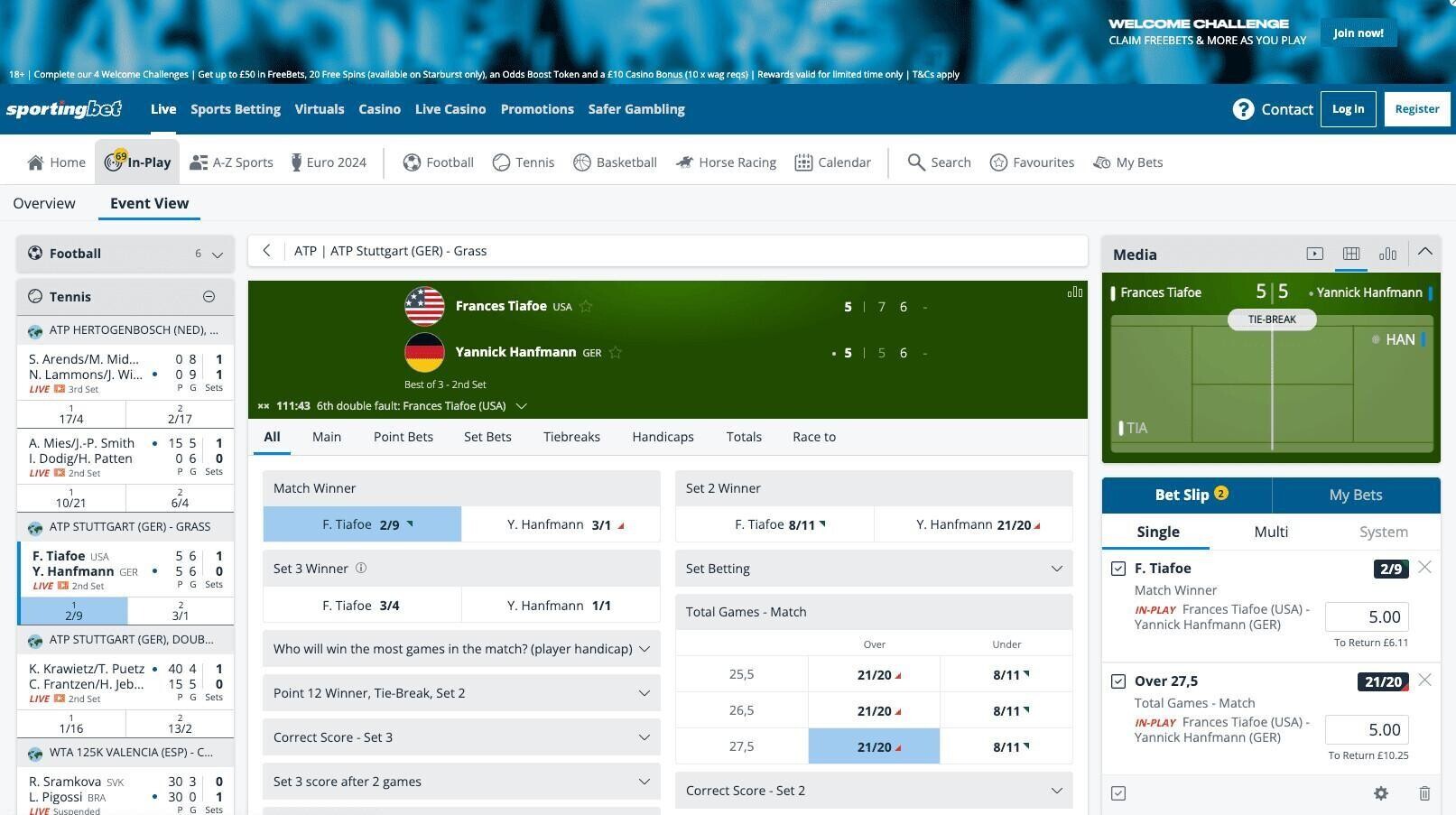
Task: Select Under 25,5 at 8/11
Action: click(1006, 674)
